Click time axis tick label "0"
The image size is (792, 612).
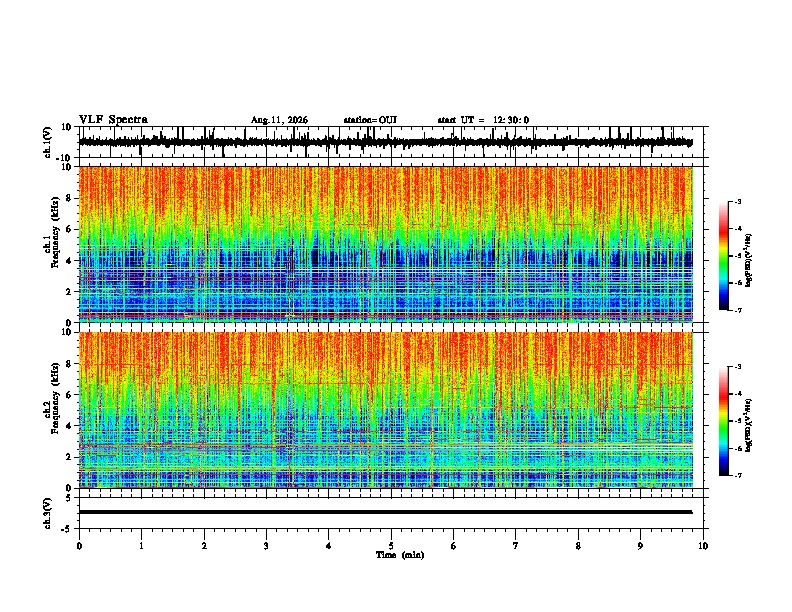(79, 546)
